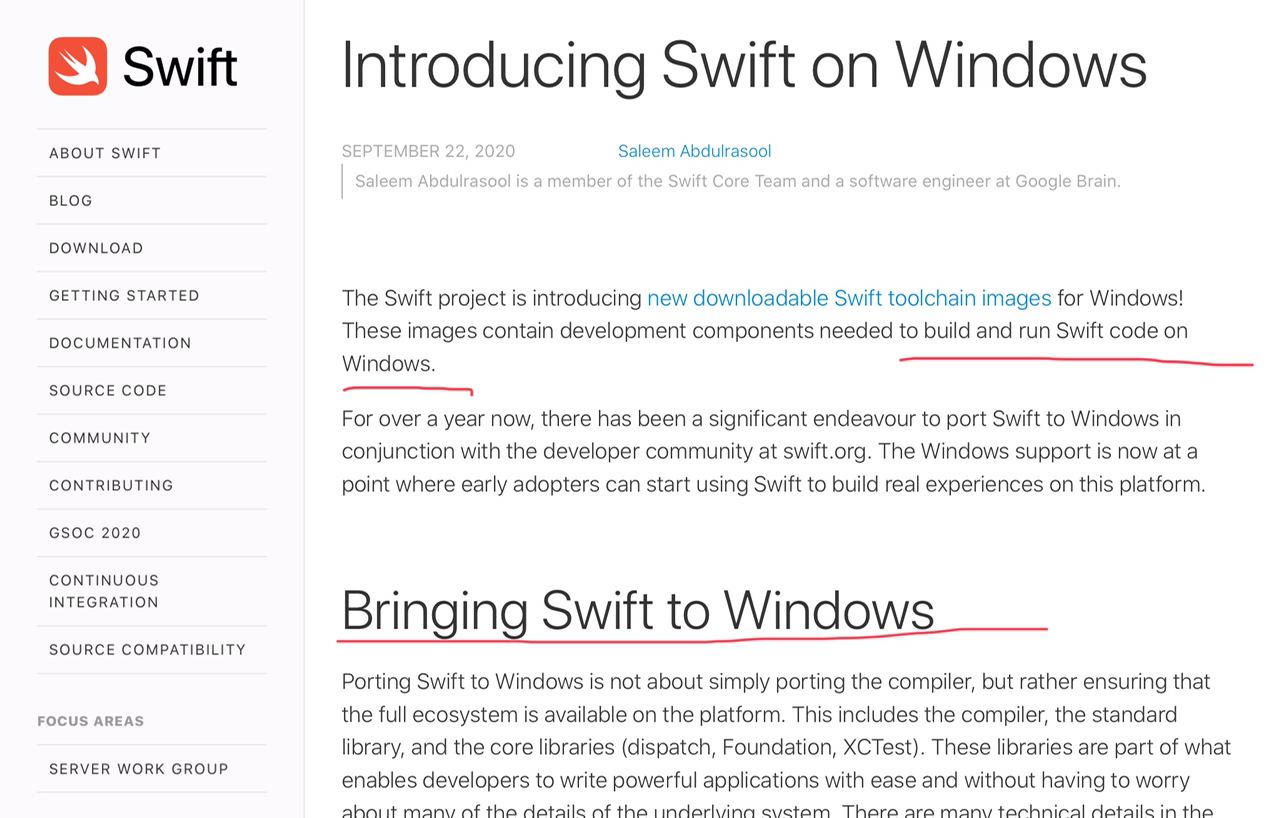The width and height of the screenshot is (1280, 818).
Task: Navigate to Getting Started
Action: pyautogui.click(x=124, y=295)
